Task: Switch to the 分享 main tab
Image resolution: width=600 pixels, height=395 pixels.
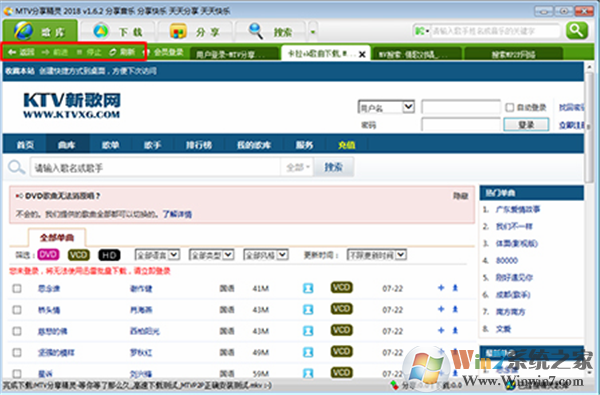Action: [195, 31]
